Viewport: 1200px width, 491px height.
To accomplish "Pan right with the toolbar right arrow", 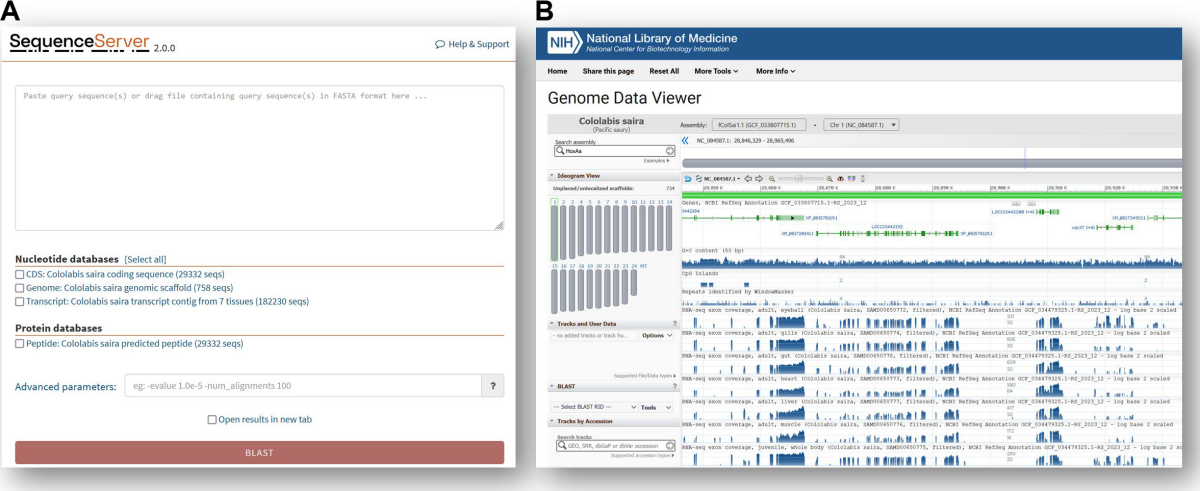I will point(757,178).
